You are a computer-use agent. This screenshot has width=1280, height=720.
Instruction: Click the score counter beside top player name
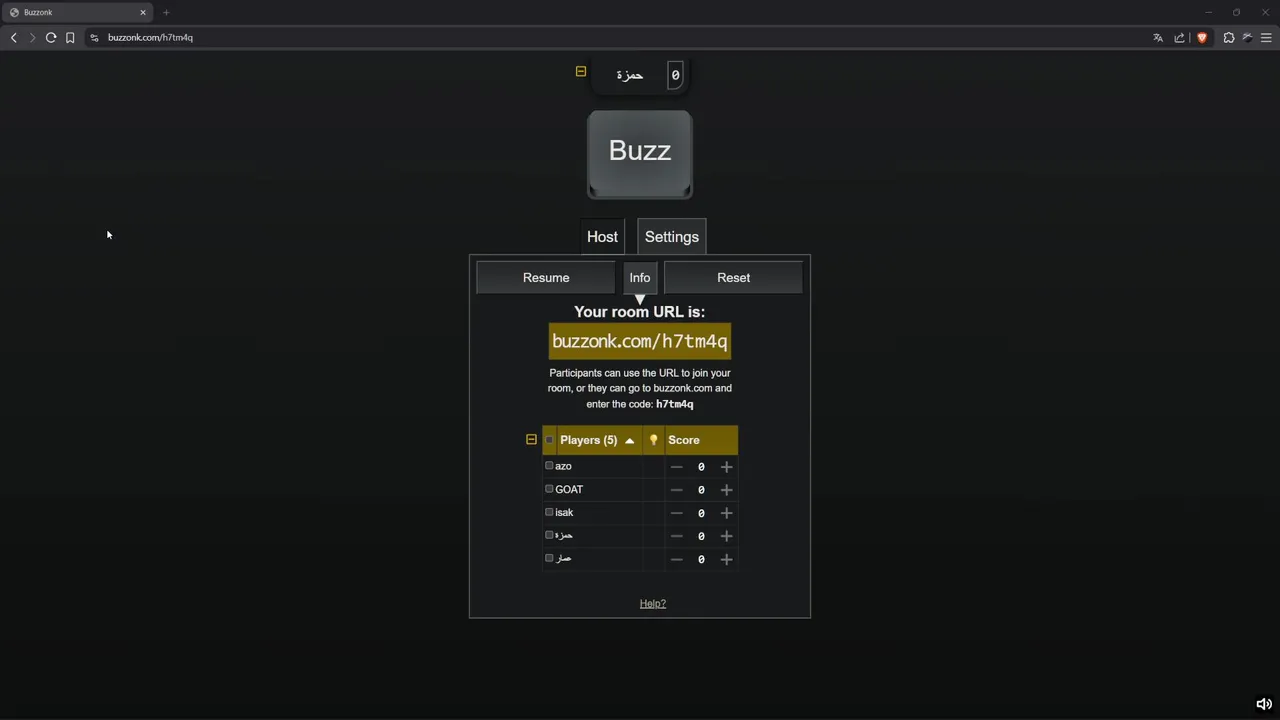[x=675, y=75]
